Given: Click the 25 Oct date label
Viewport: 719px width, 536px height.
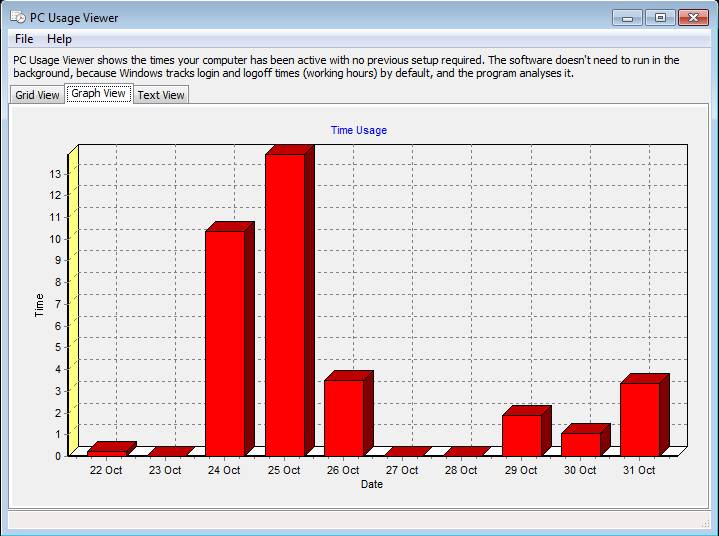Looking at the screenshot, I should click(x=284, y=470).
